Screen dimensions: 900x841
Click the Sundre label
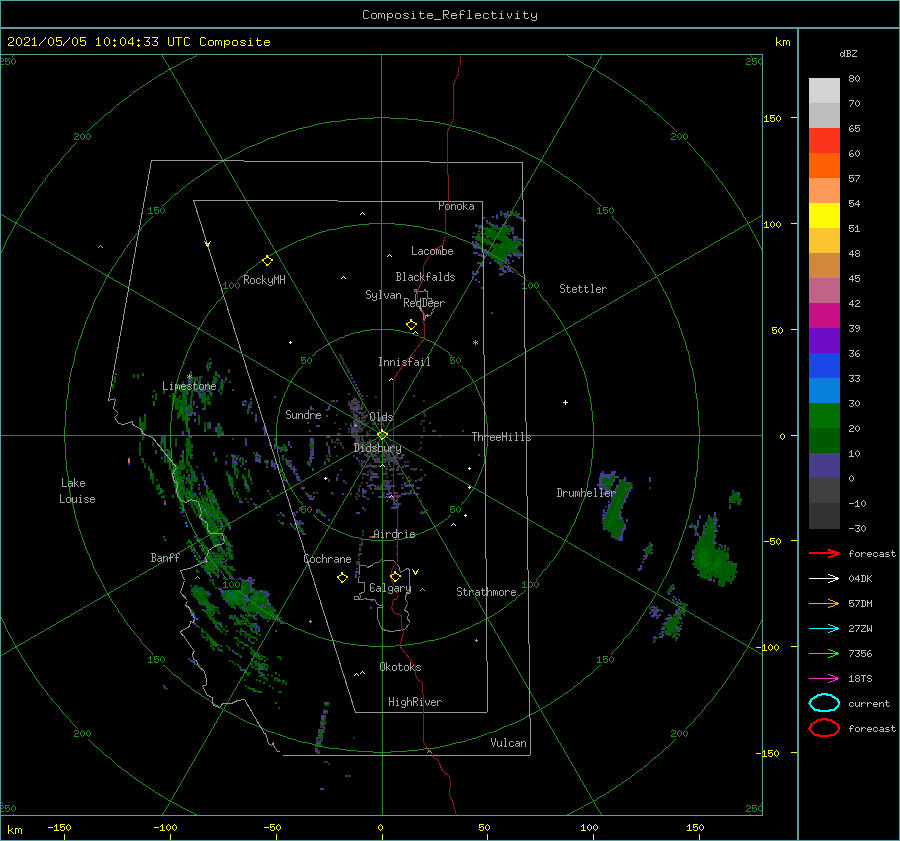point(303,414)
